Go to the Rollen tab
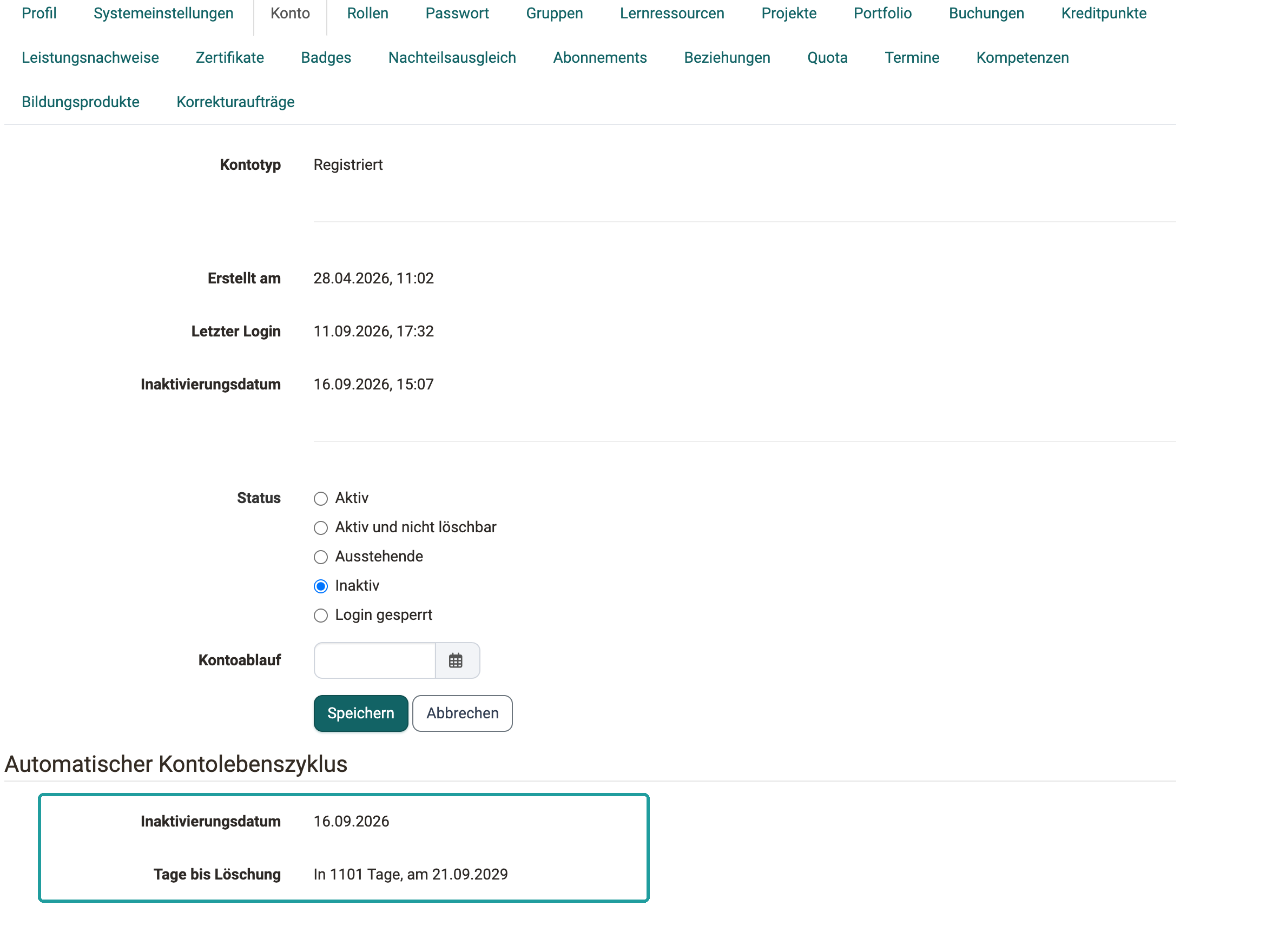Viewport: 1266px width, 952px height. tap(368, 13)
